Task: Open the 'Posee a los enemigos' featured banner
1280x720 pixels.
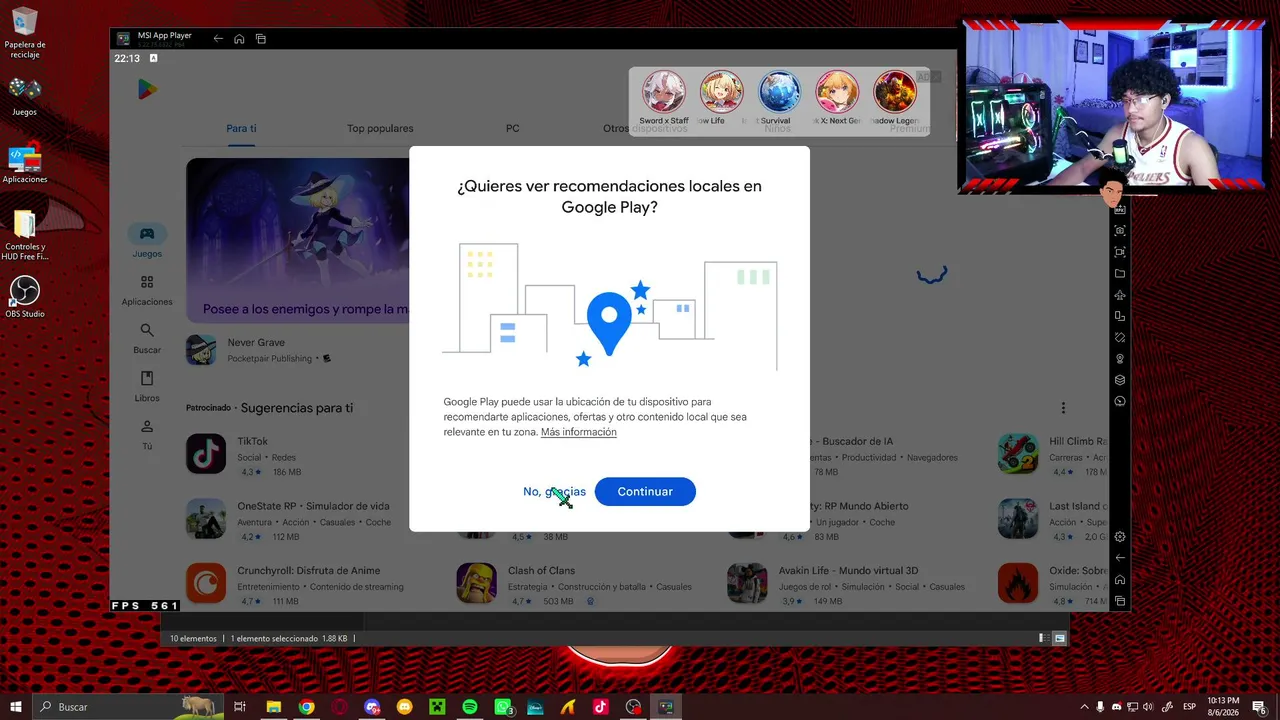Action: click(x=298, y=240)
